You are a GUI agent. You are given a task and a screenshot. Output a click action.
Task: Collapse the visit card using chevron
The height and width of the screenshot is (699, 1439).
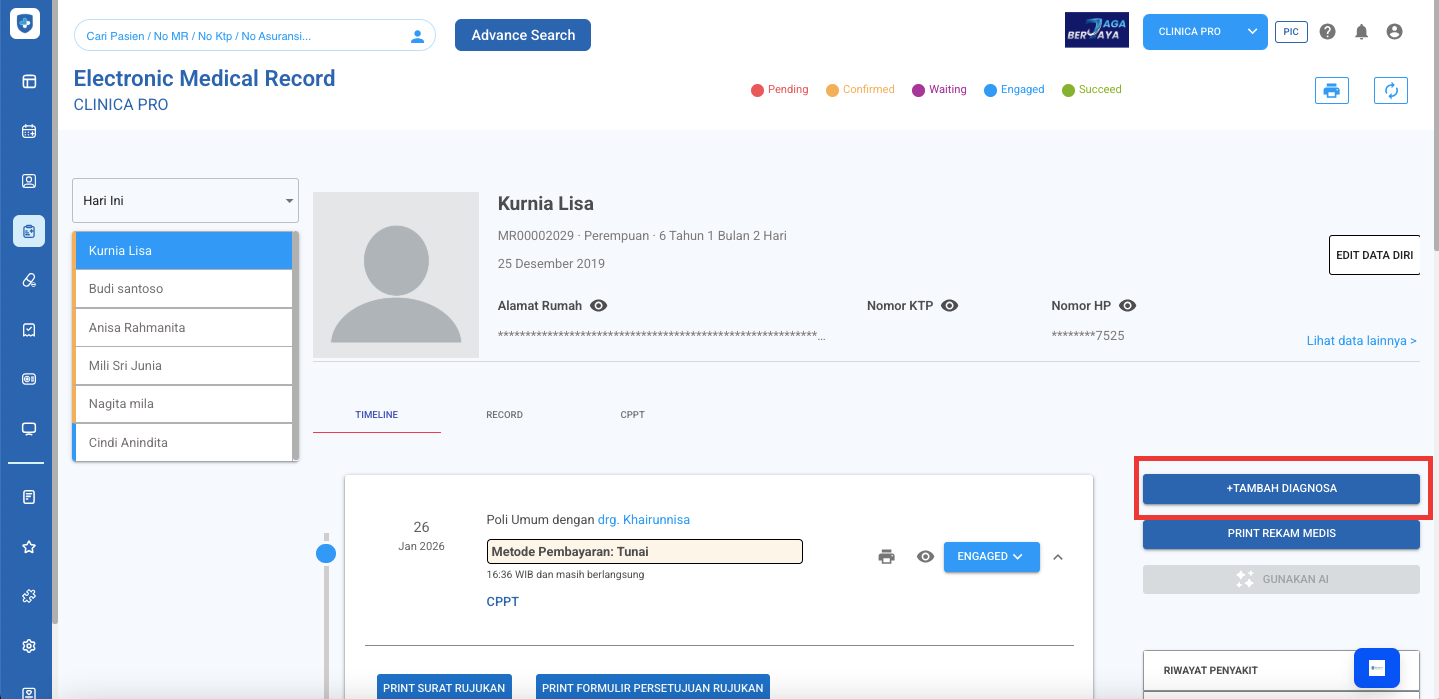tap(1058, 557)
